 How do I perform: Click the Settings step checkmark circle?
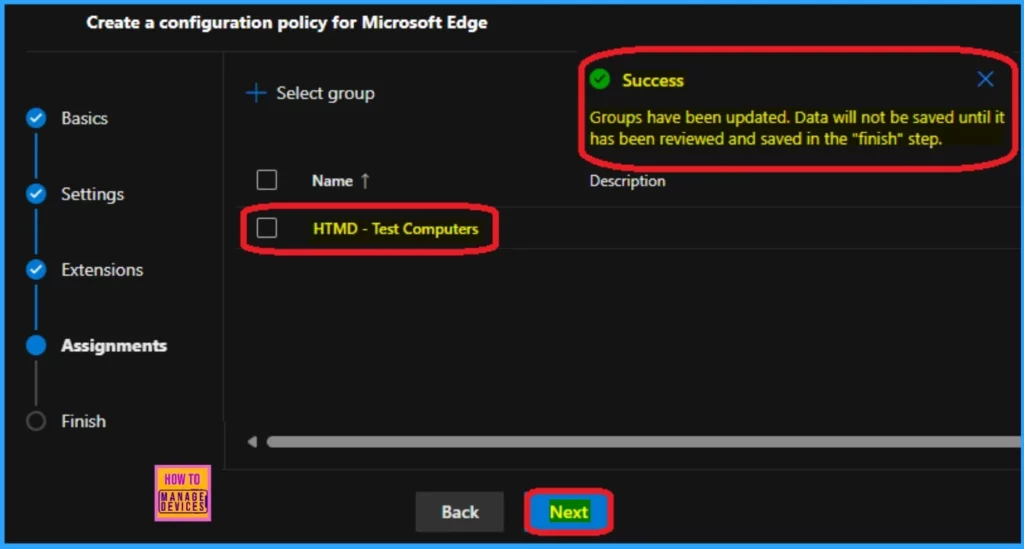click(36, 194)
